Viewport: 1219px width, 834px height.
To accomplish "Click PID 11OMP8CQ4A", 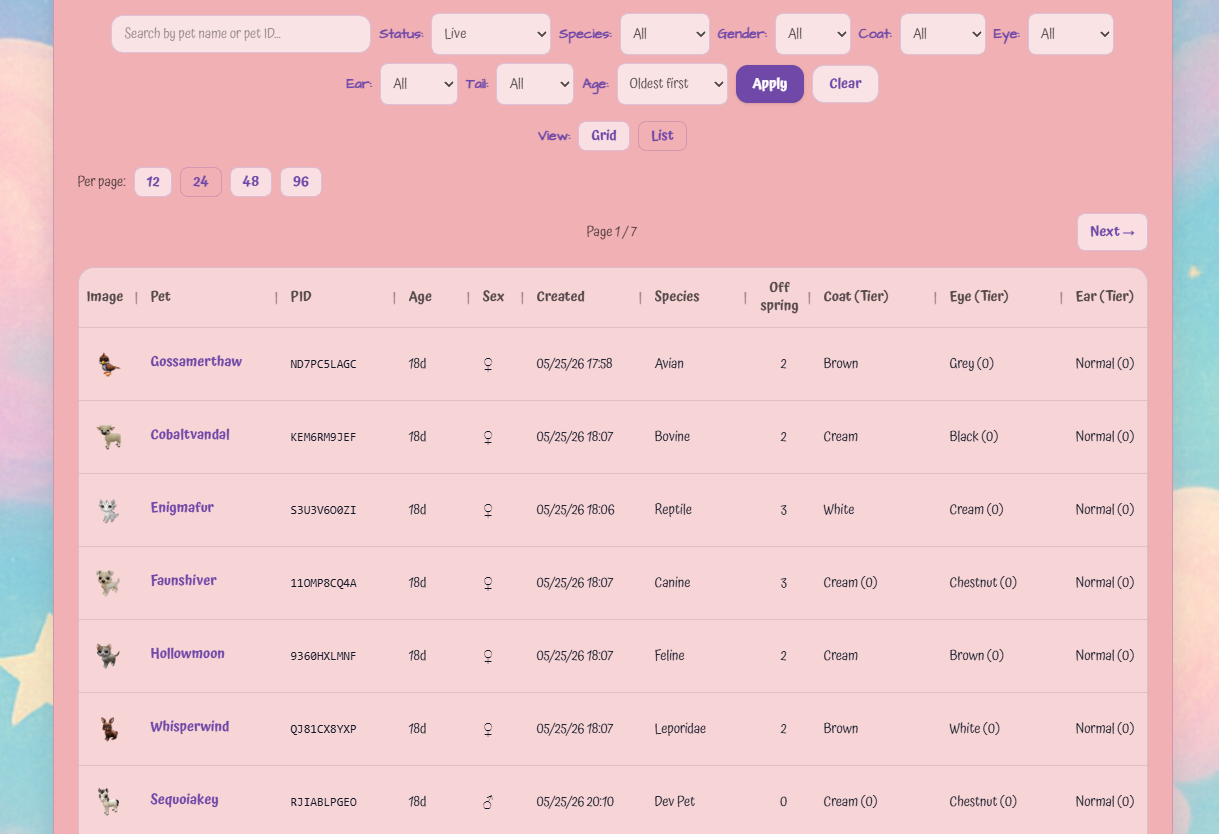I will point(323,584).
